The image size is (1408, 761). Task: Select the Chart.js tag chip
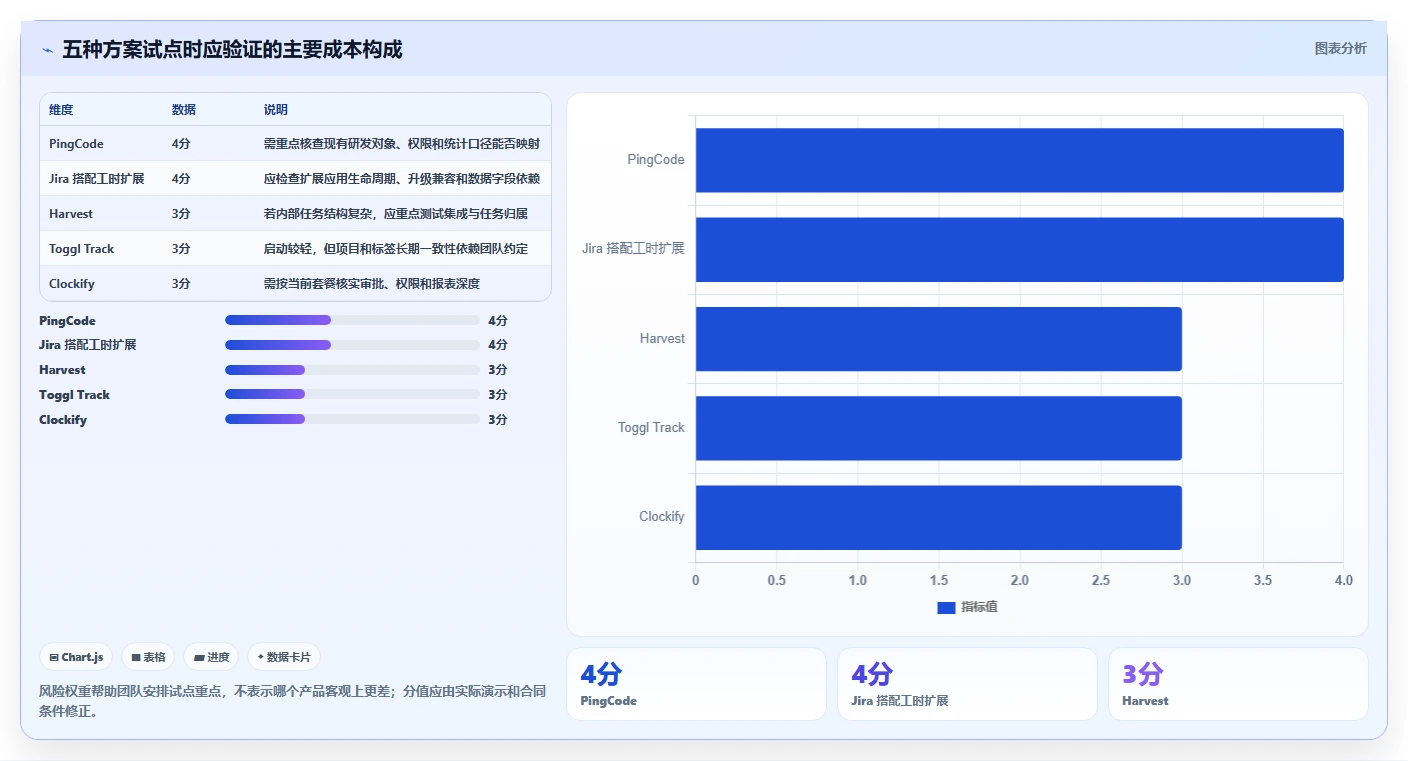tap(77, 657)
